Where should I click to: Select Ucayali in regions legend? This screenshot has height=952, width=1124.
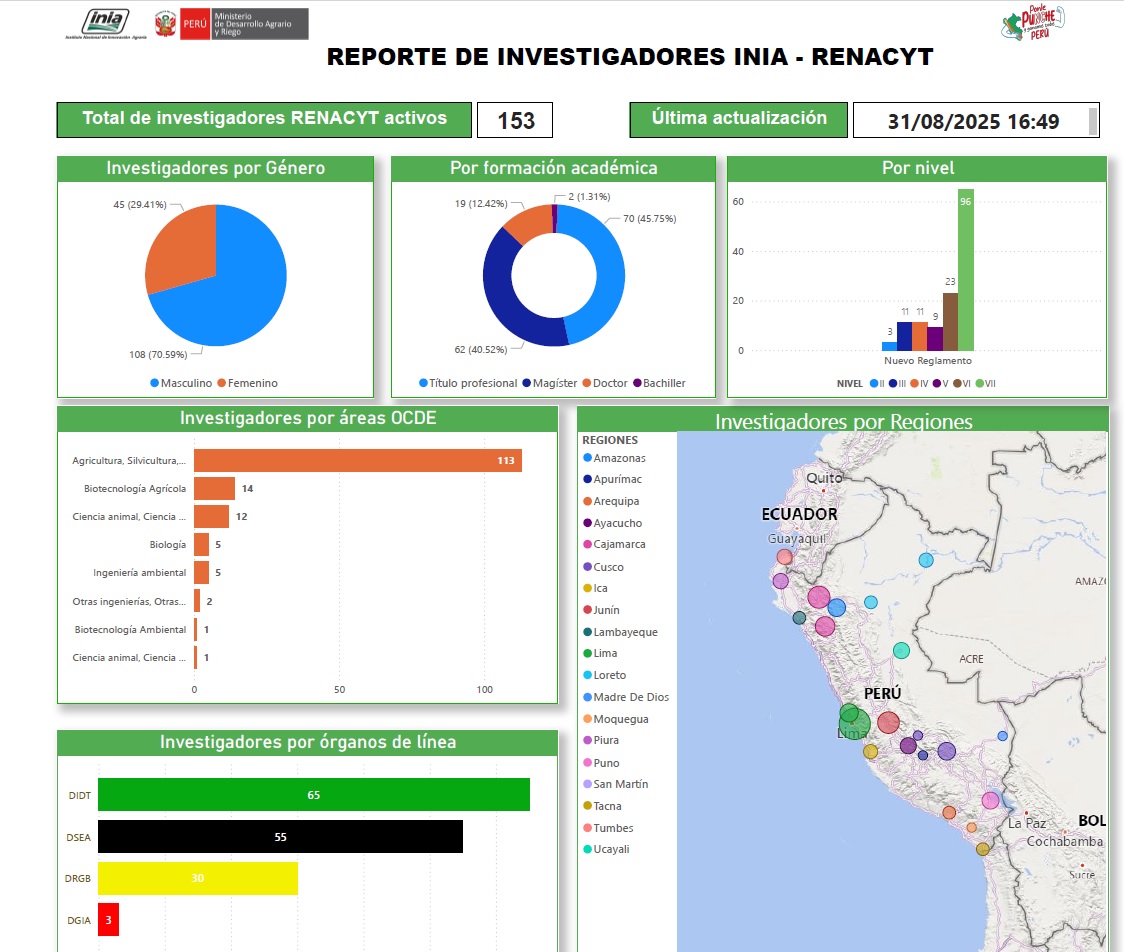587,850
